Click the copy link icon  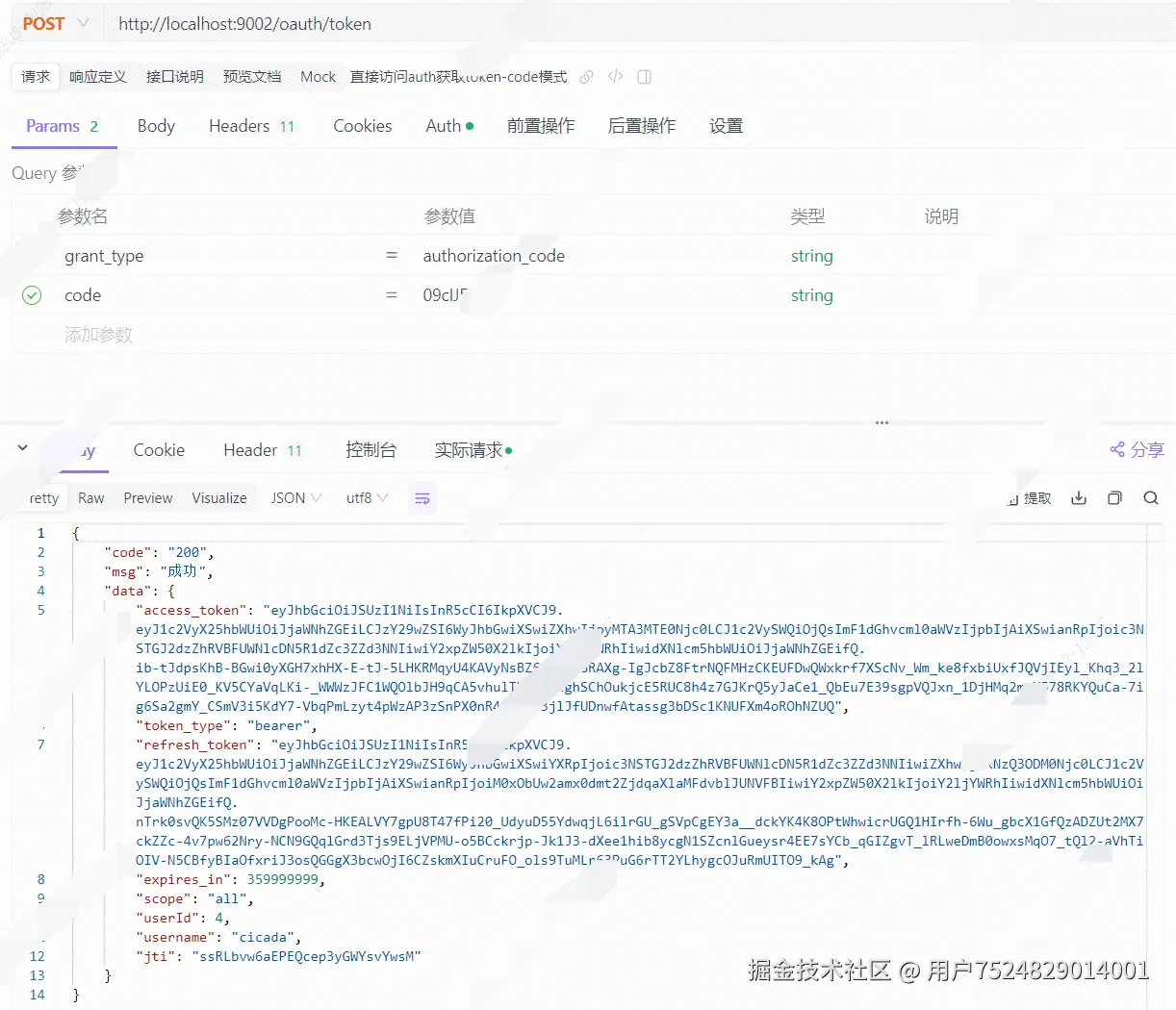[x=586, y=77]
